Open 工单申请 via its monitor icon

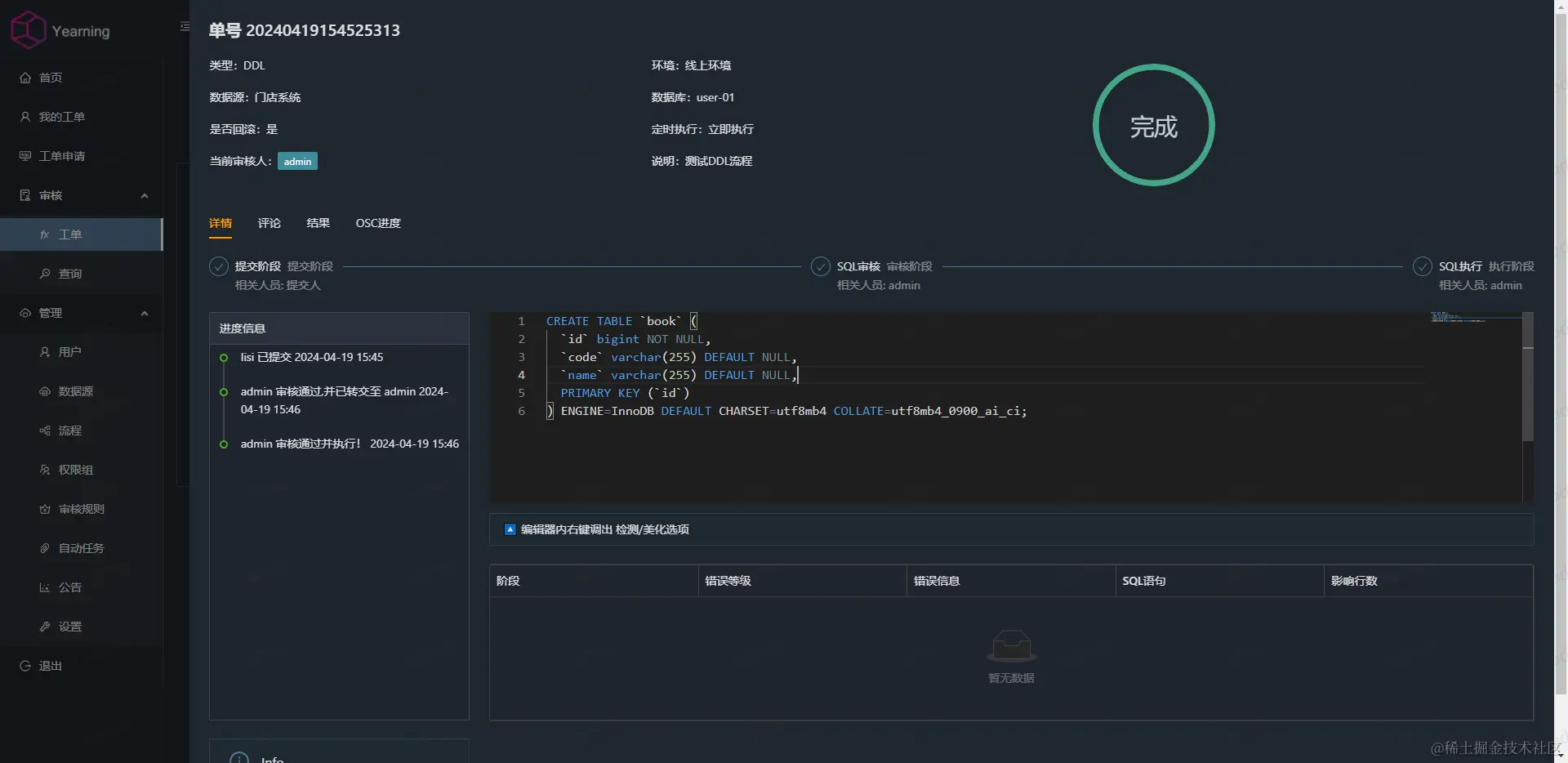[25, 156]
